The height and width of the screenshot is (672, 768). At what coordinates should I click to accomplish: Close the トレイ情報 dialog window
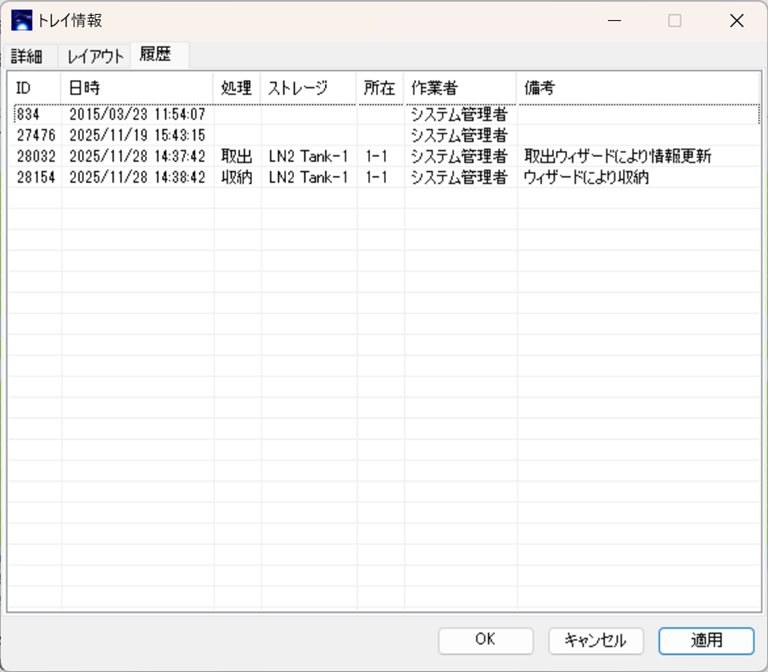click(x=736, y=20)
